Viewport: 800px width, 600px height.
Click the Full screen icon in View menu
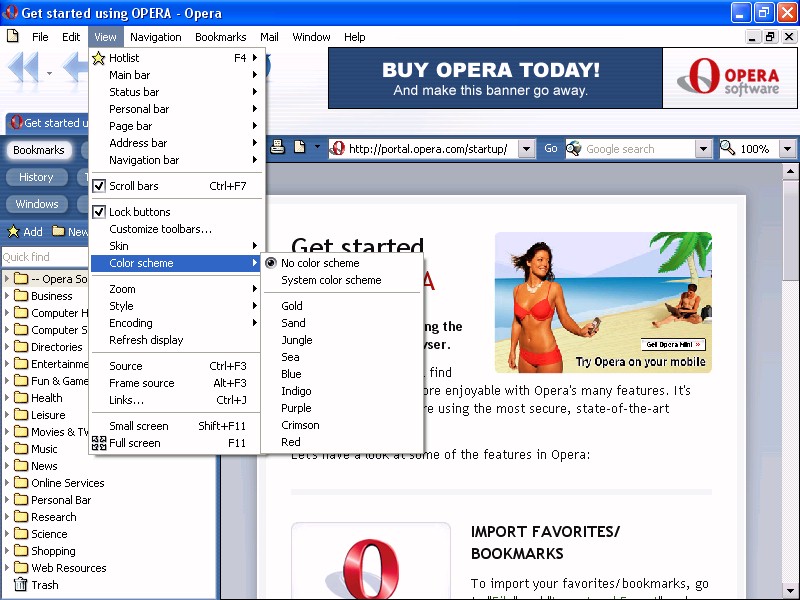pyautogui.click(x=99, y=443)
